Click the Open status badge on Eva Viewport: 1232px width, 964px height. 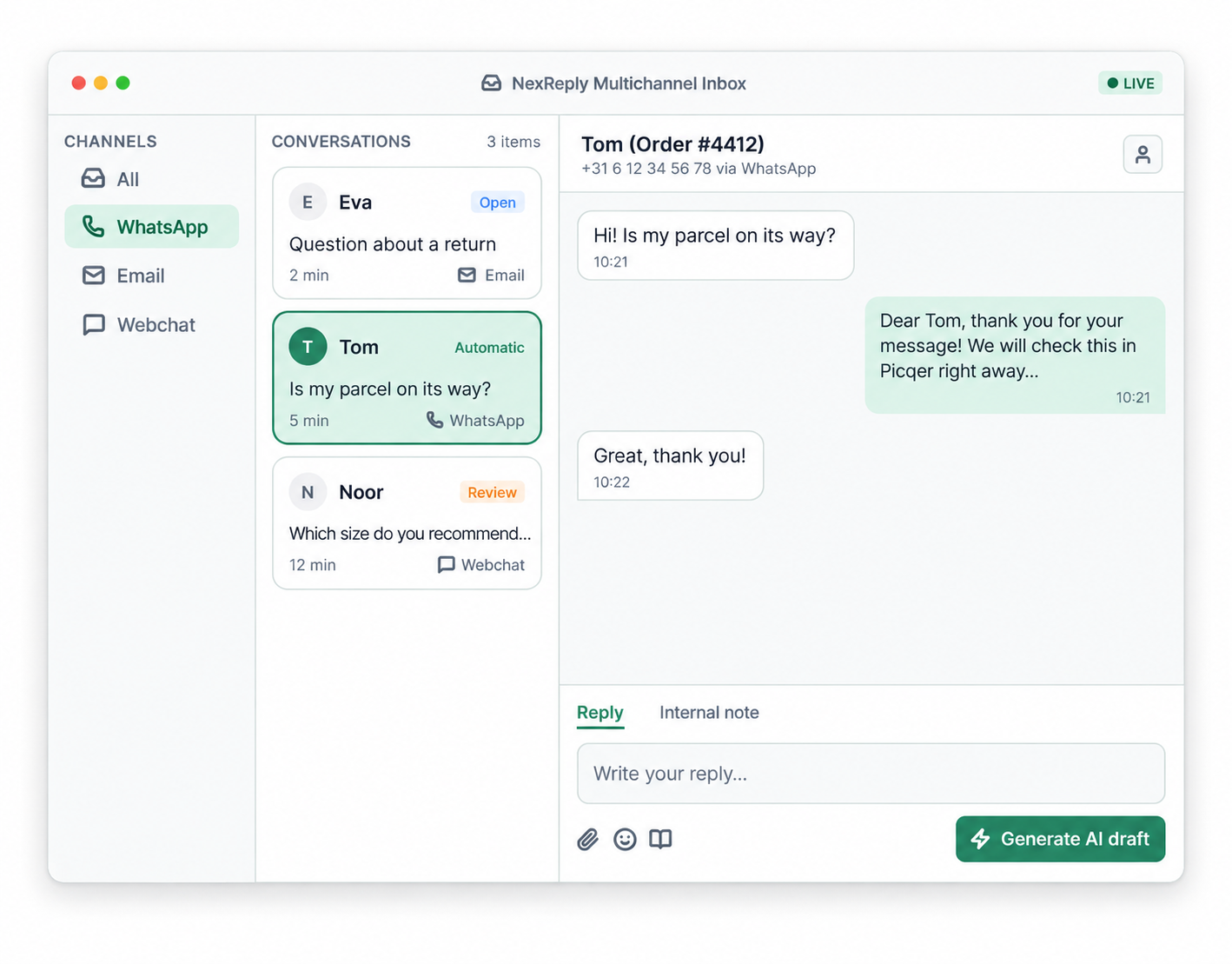[x=498, y=203]
